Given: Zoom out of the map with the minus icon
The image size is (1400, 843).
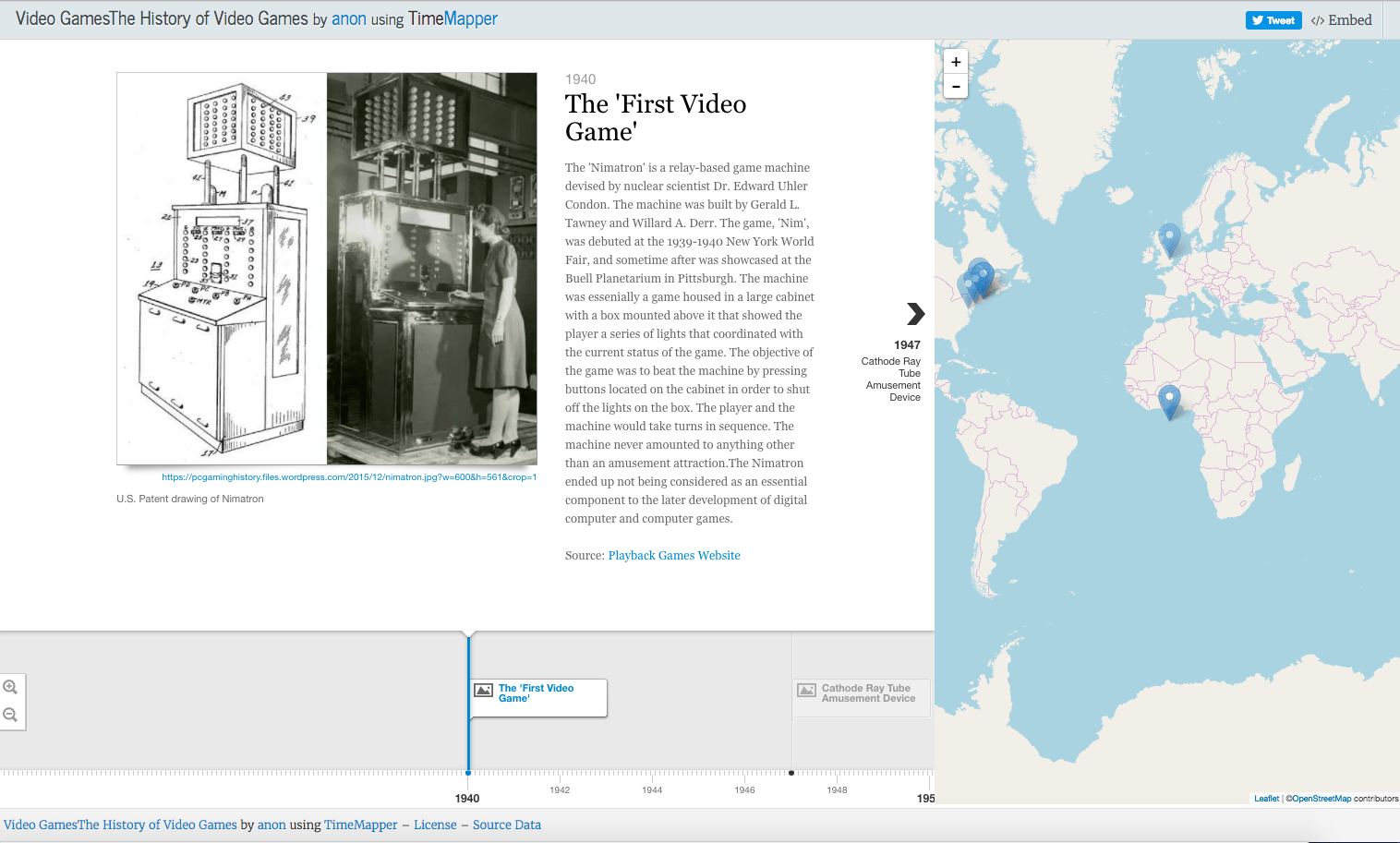Looking at the screenshot, I should [955, 86].
